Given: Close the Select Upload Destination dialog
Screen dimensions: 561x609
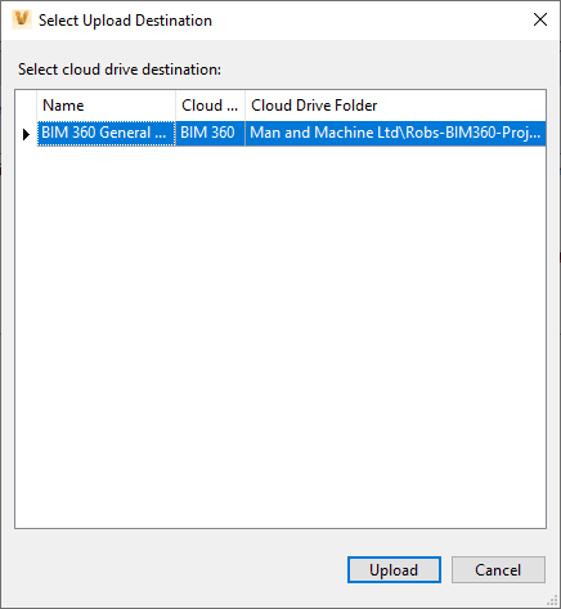Looking at the screenshot, I should (540, 19).
